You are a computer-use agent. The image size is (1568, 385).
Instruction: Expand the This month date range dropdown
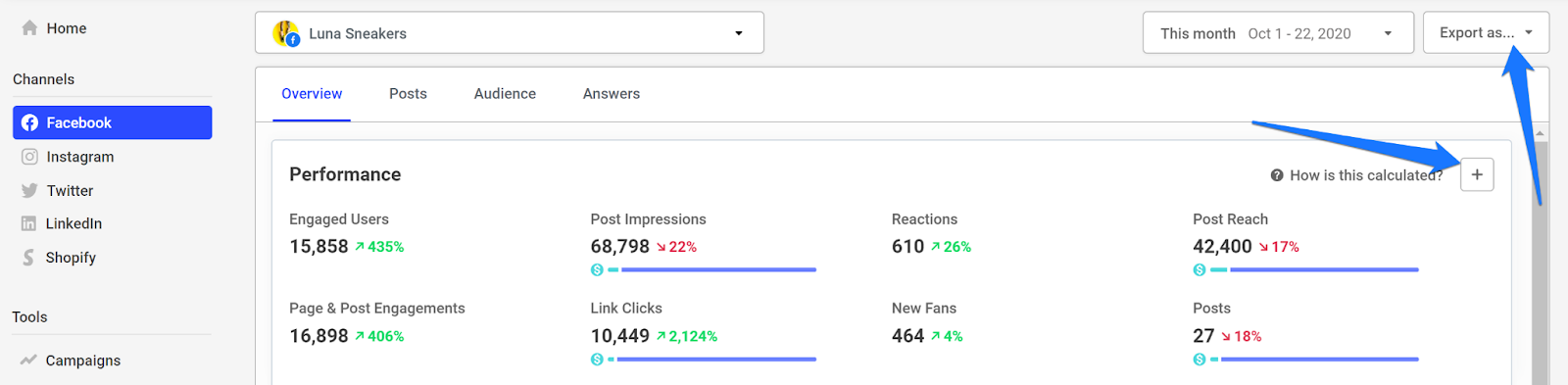(1278, 32)
